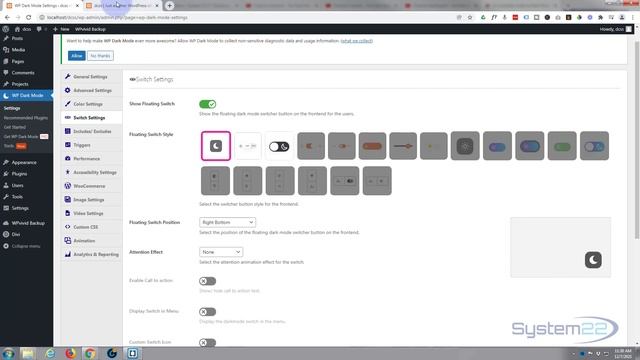Click the floating moon switch preview
Viewport: 640px width, 360px height.
593,260
